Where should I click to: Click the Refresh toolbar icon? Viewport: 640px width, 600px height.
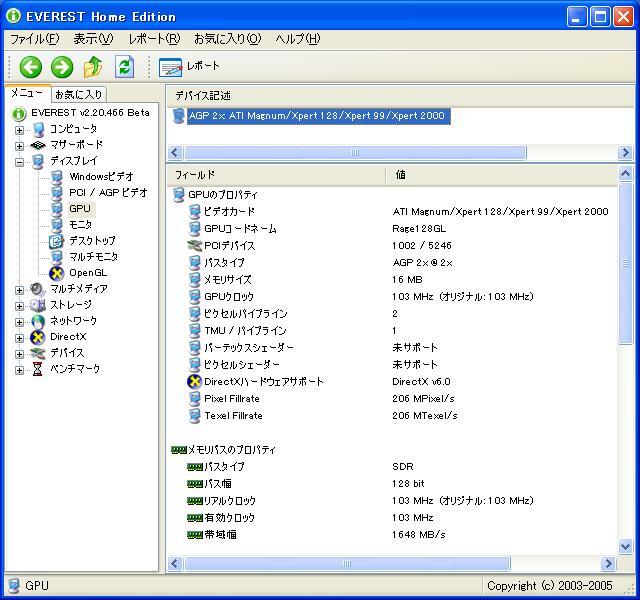click(x=124, y=67)
